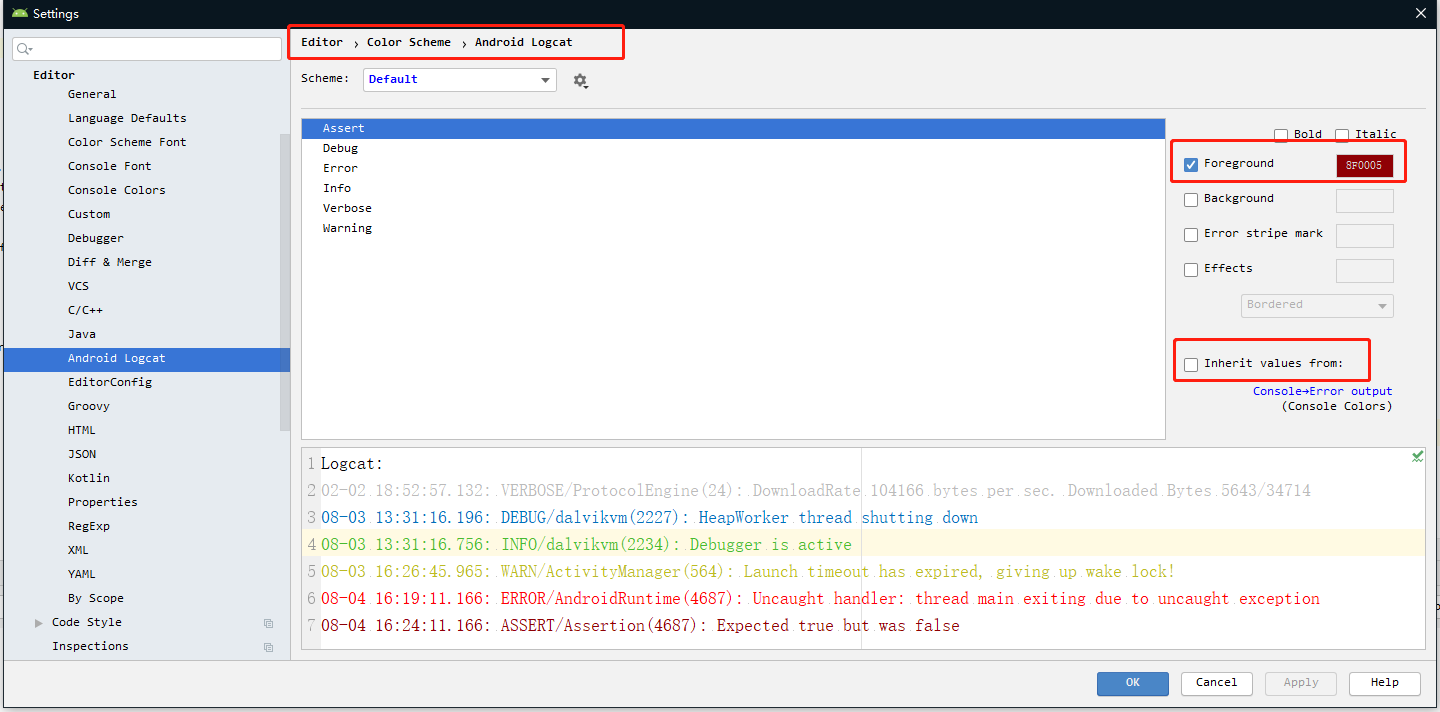Click the Cancel button
Image resolution: width=1440 pixels, height=712 pixels.
tap(1216, 683)
